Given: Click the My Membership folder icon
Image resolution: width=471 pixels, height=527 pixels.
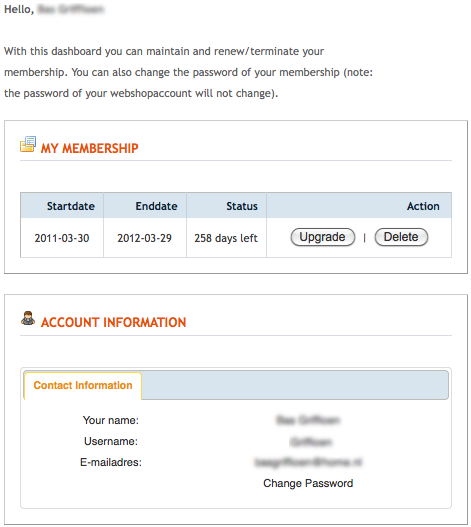Looking at the screenshot, I should pyautogui.click(x=28, y=144).
